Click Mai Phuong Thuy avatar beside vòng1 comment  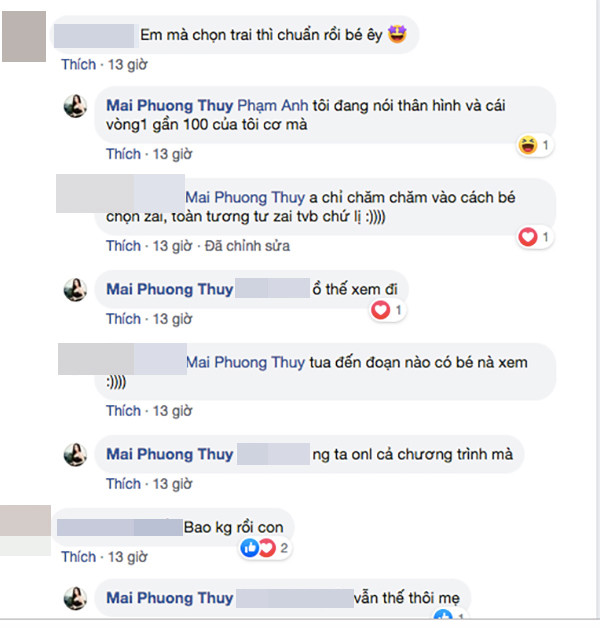click(75, 106)
